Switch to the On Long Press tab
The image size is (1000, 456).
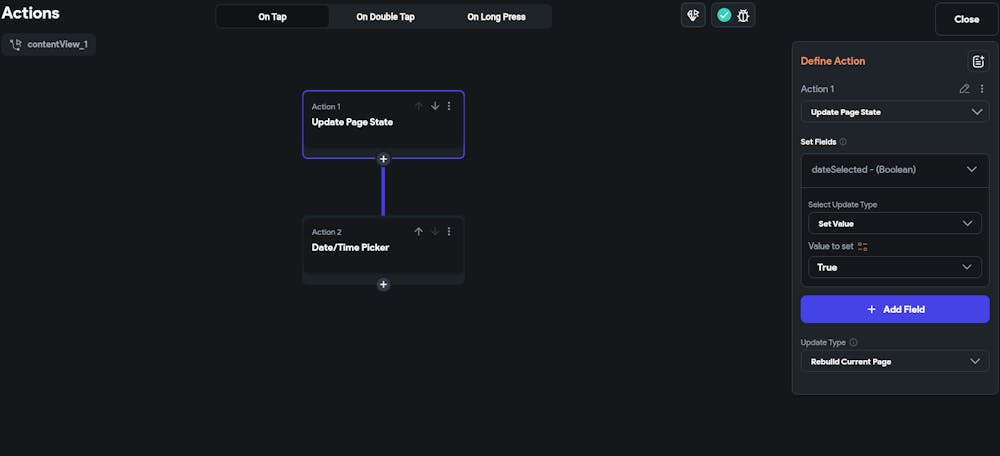(x=496, y=17)
